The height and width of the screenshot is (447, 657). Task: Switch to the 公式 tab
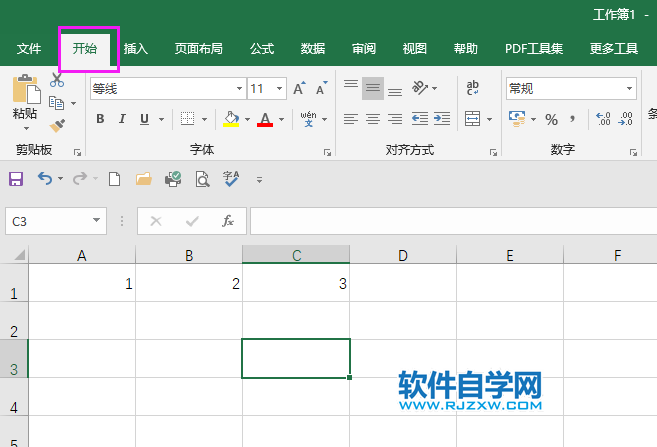[x=262, y=49]
